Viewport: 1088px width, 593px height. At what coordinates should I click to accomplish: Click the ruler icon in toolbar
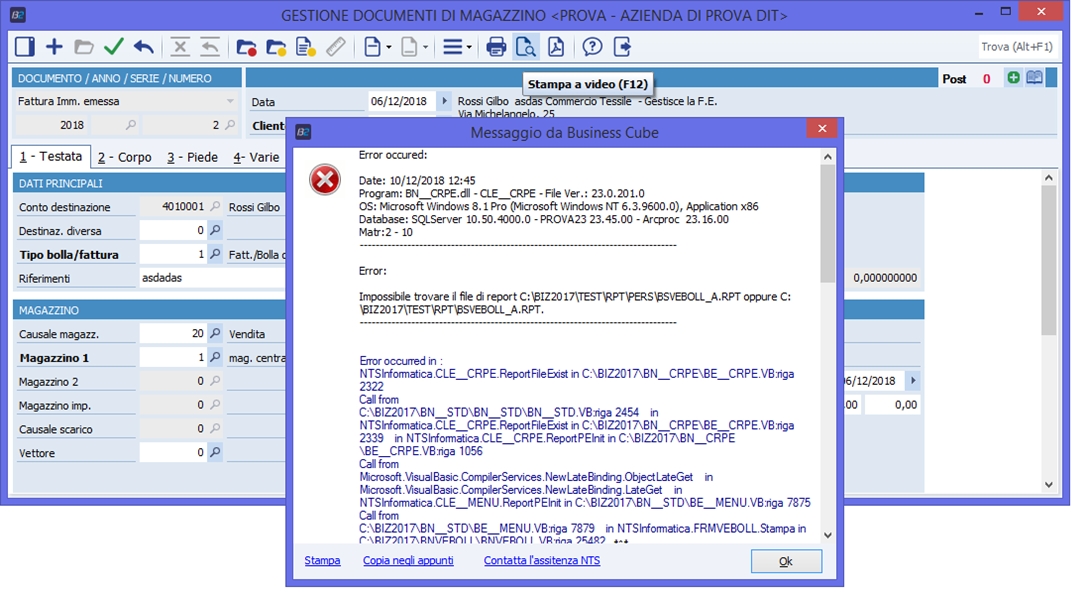(x=336, y=47)
